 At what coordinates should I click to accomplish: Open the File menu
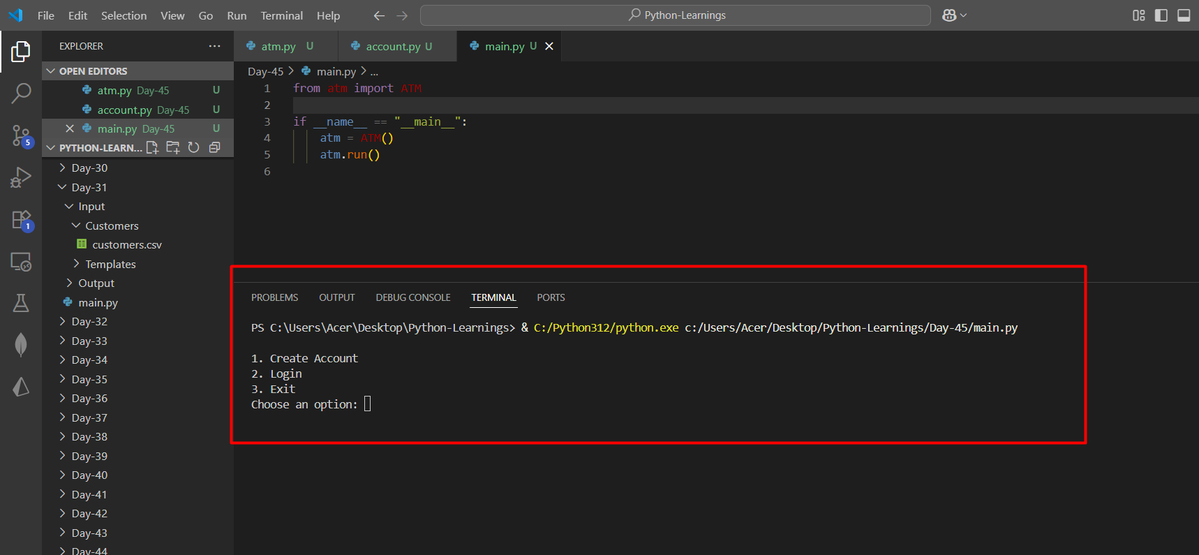[x=46, y=15]
